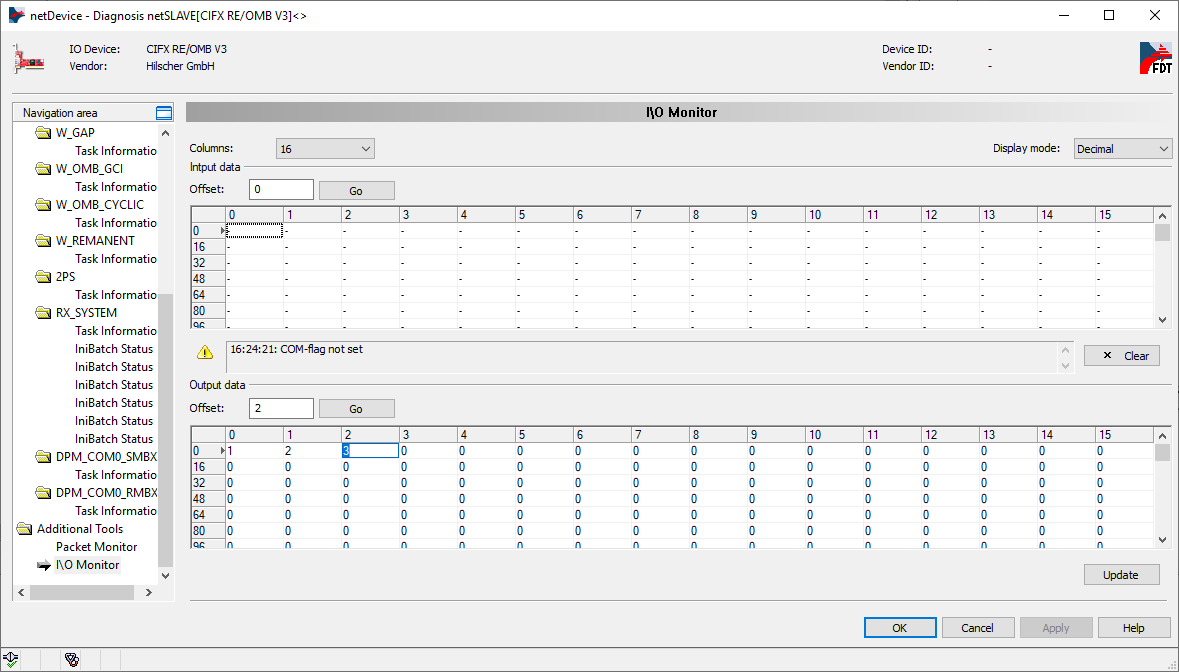Click the FDT logo in the header

click(1155, 58)
